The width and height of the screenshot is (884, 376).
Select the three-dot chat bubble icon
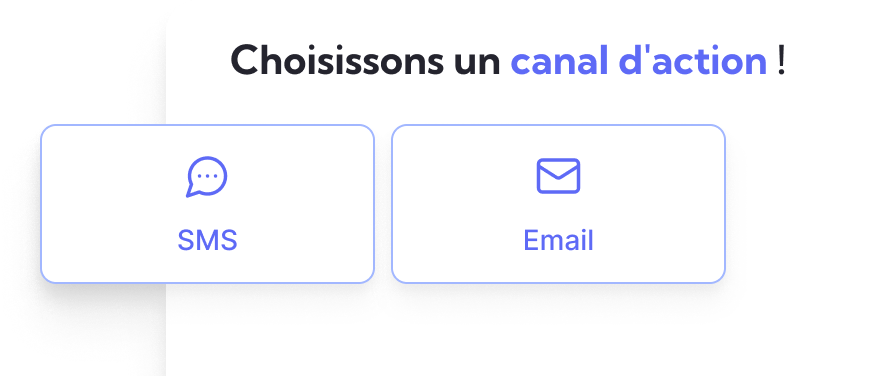point(207,176)
